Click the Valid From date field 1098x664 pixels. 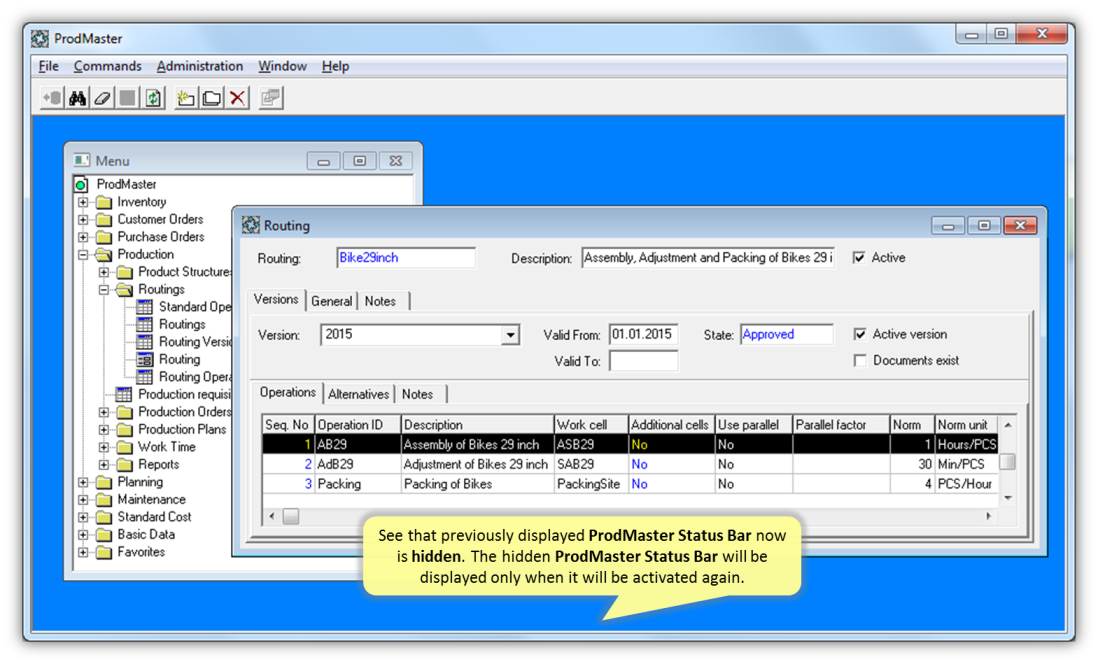point(644,335)
